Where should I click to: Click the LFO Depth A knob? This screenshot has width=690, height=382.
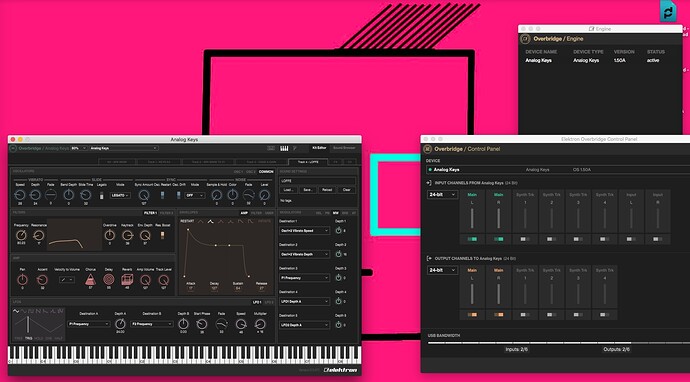[120, 324]
